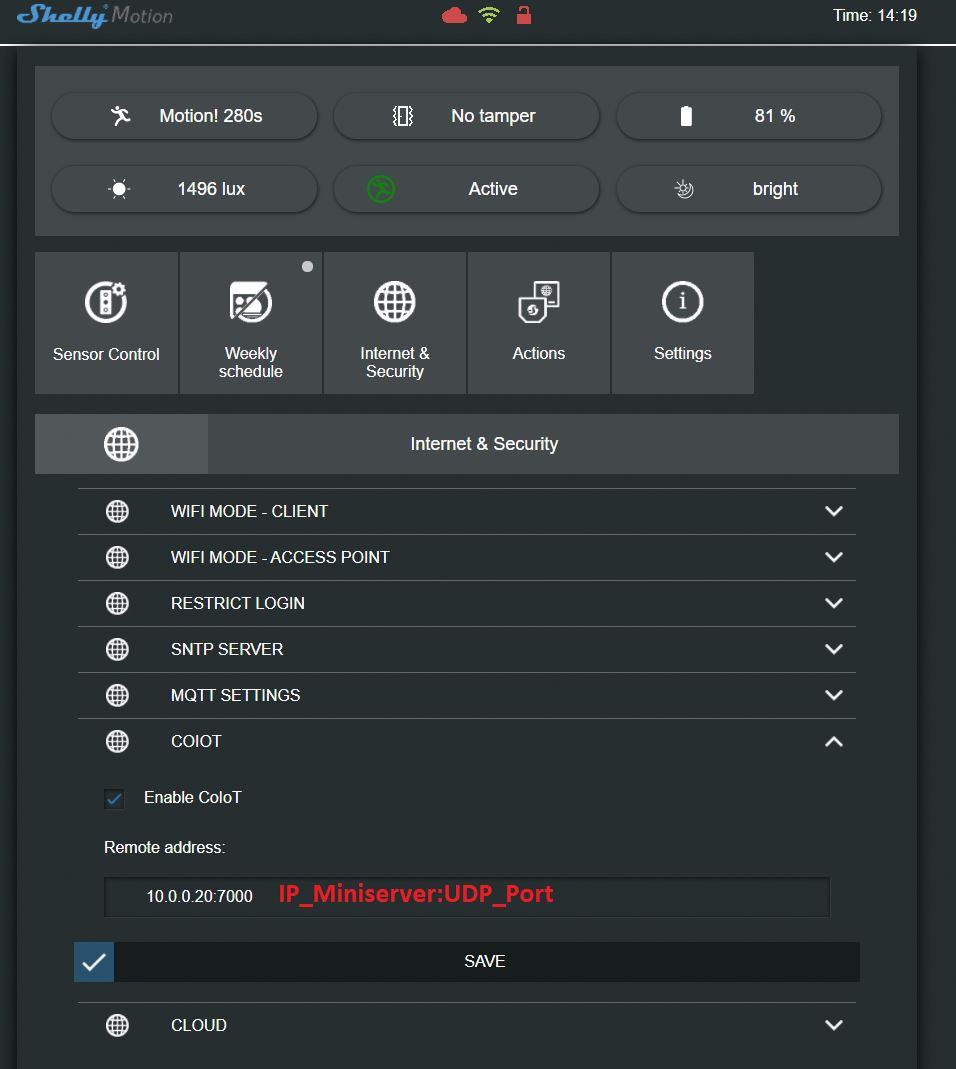Expand SNTP SERVER chevron
Screen dimensions: 956x1069
[x=834, y=649]
